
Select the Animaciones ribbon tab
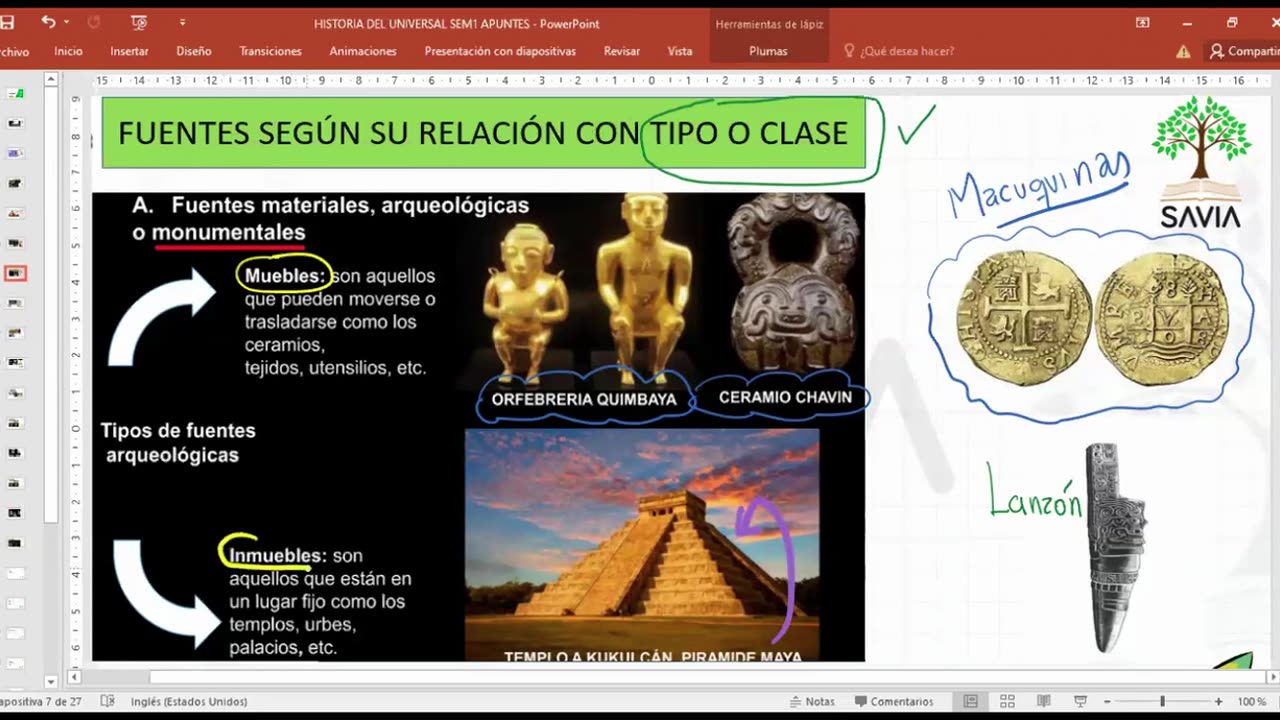[x=363, y=51]
